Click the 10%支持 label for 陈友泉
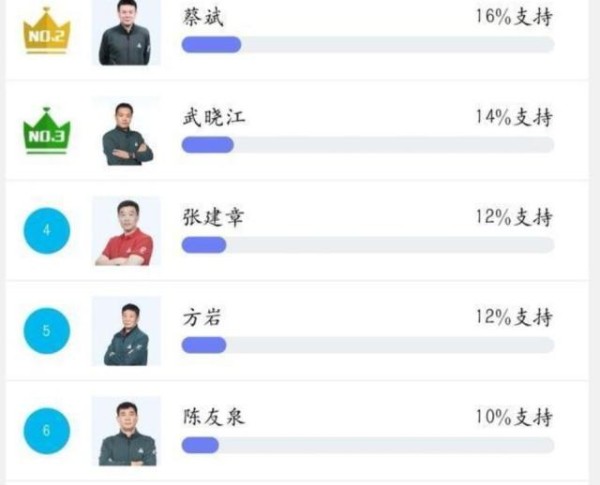This screenshot has width=600, height=485. tap(514, 417)
